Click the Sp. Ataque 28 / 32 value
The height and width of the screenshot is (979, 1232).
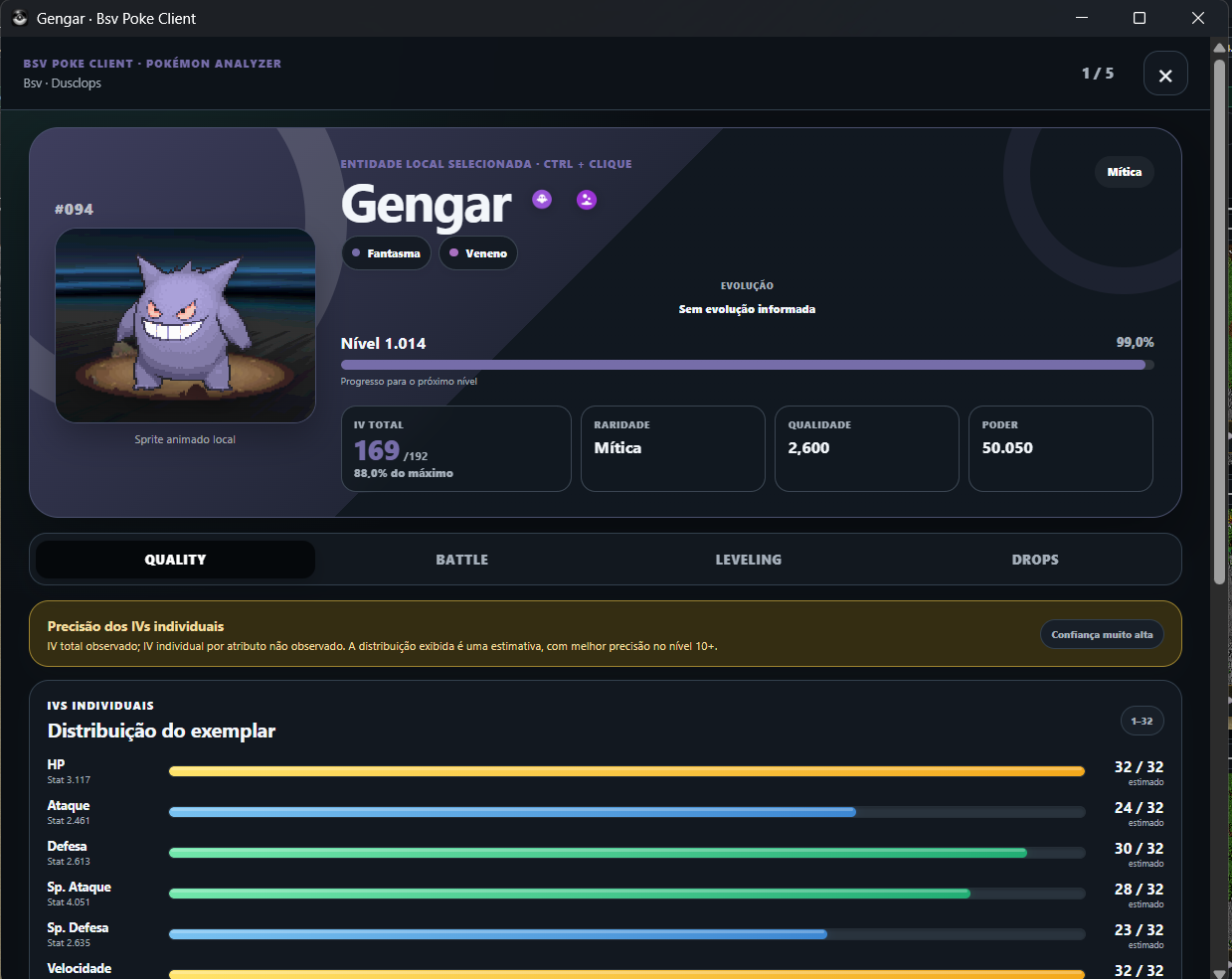point(1139,890)
